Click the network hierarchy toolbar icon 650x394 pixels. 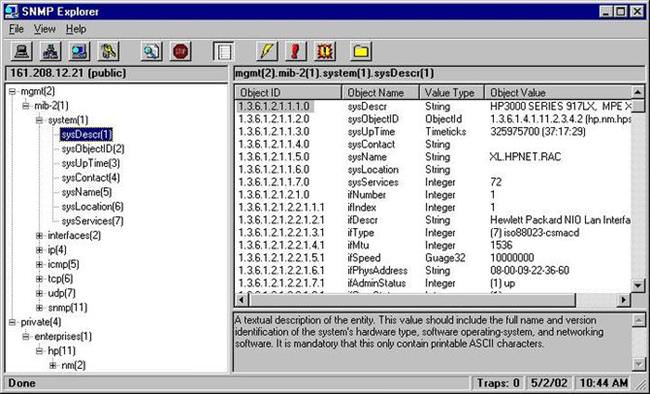point(50,51)
